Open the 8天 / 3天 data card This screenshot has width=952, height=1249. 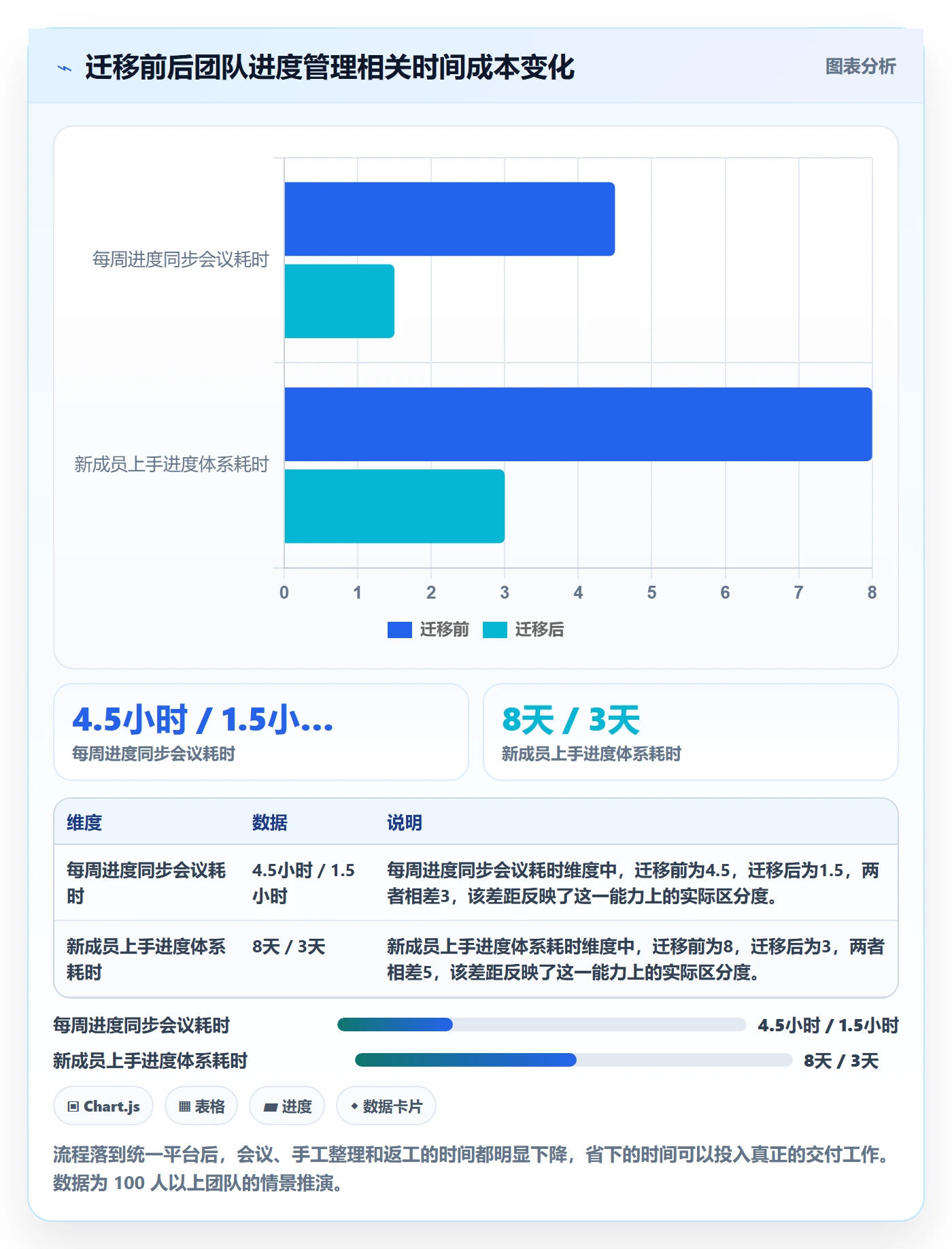coord(690,732)
